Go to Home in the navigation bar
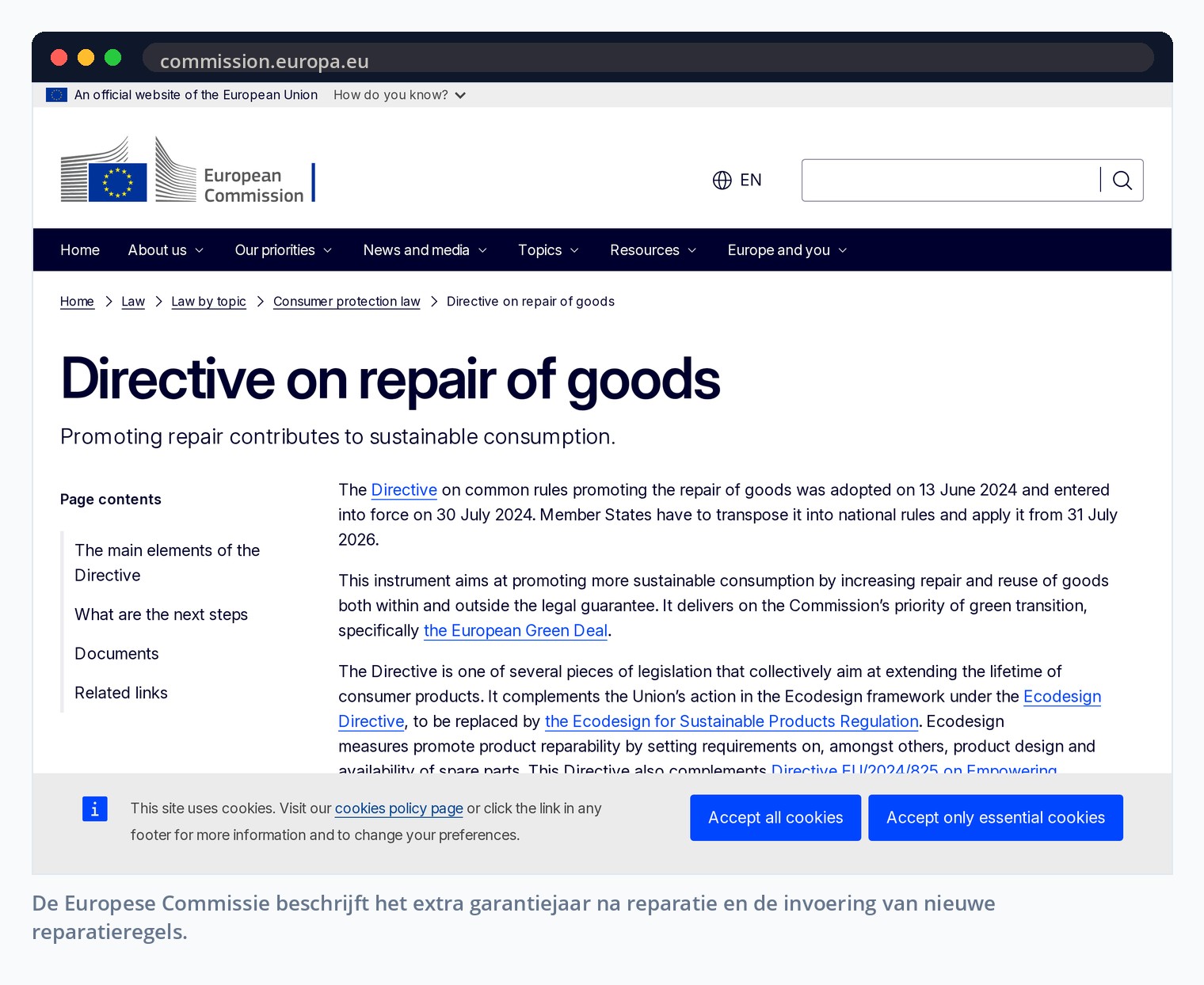Image resolution: width=1204 pixels, height=985 pixels. (x=80, y=250)
